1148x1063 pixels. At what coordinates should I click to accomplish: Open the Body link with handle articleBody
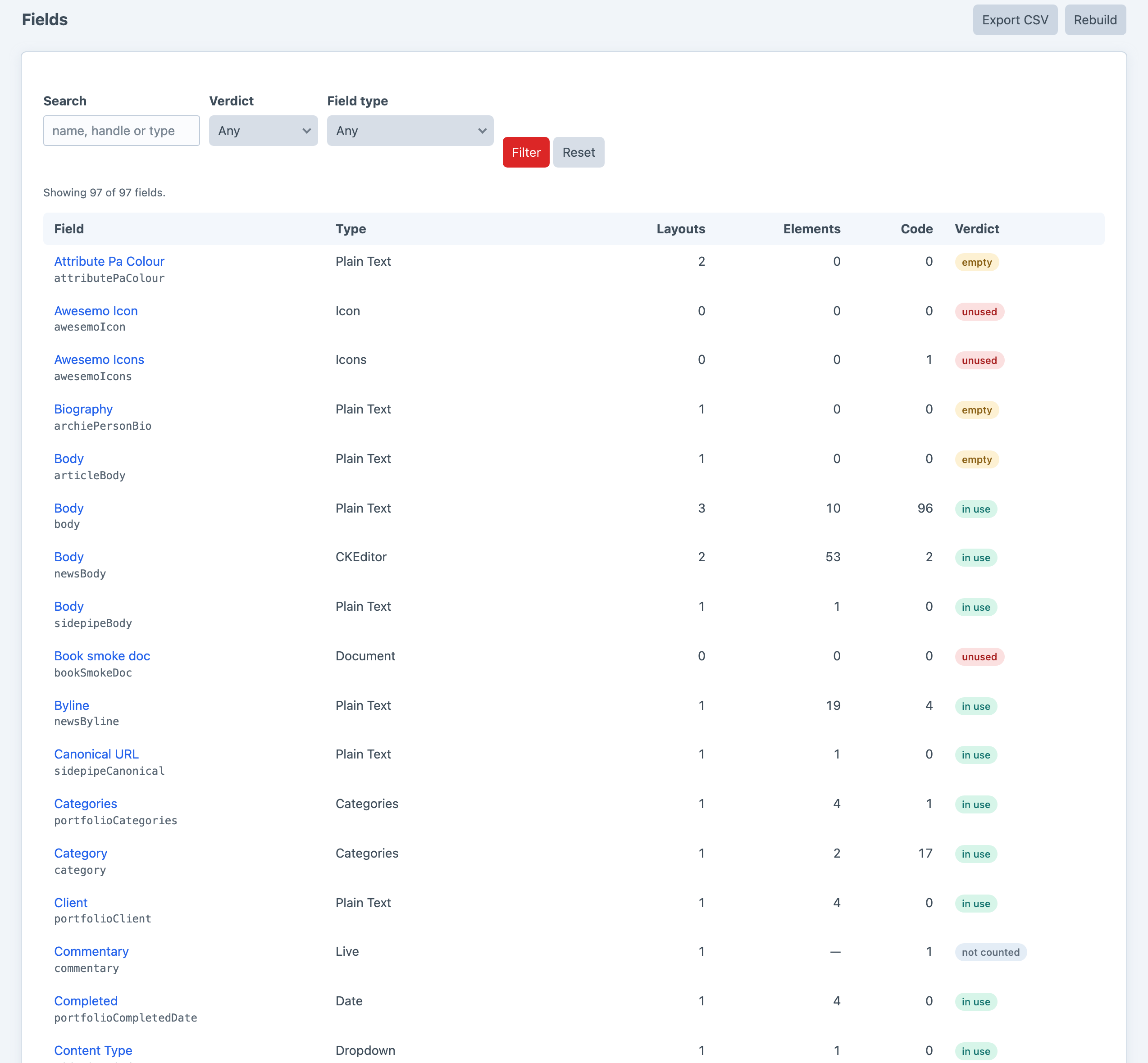(69, 459)
